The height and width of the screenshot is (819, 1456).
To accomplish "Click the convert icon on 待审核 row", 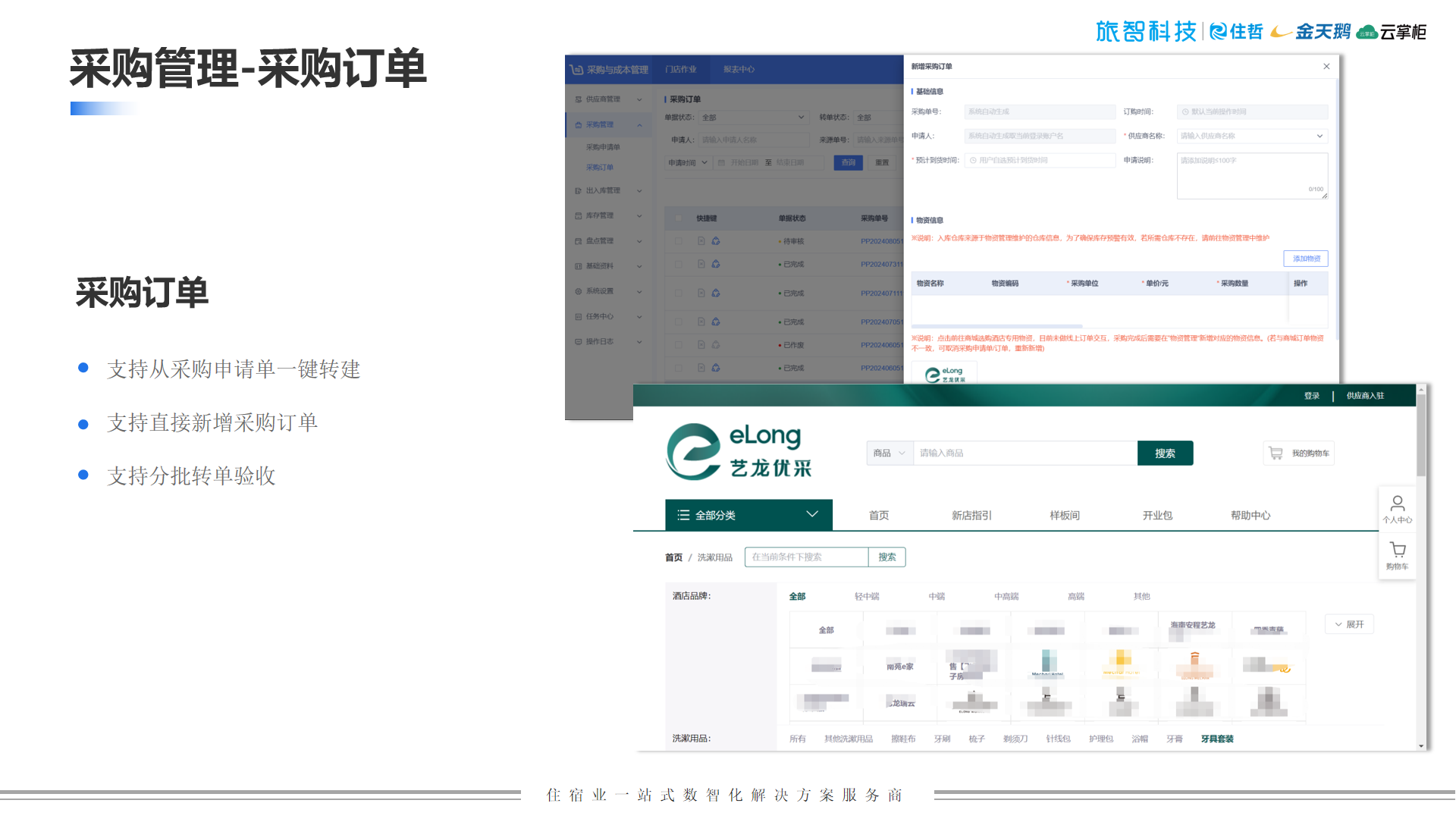I will 716,241.
